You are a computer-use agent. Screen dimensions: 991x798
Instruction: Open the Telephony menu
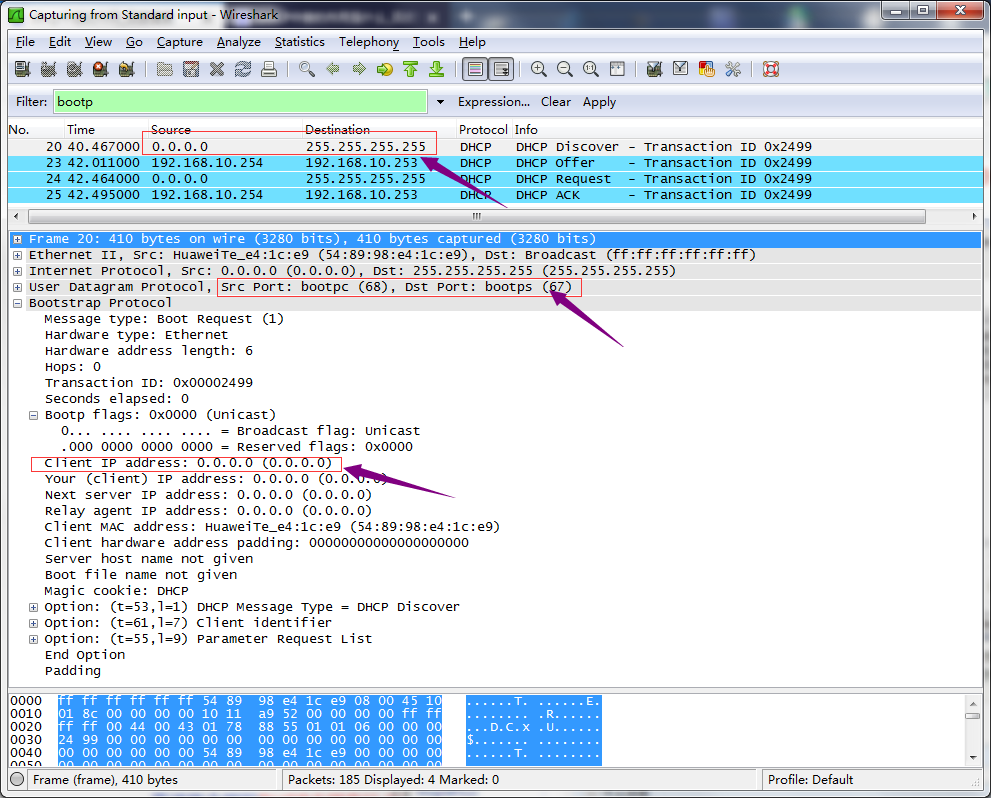click(x=368, y=42)
